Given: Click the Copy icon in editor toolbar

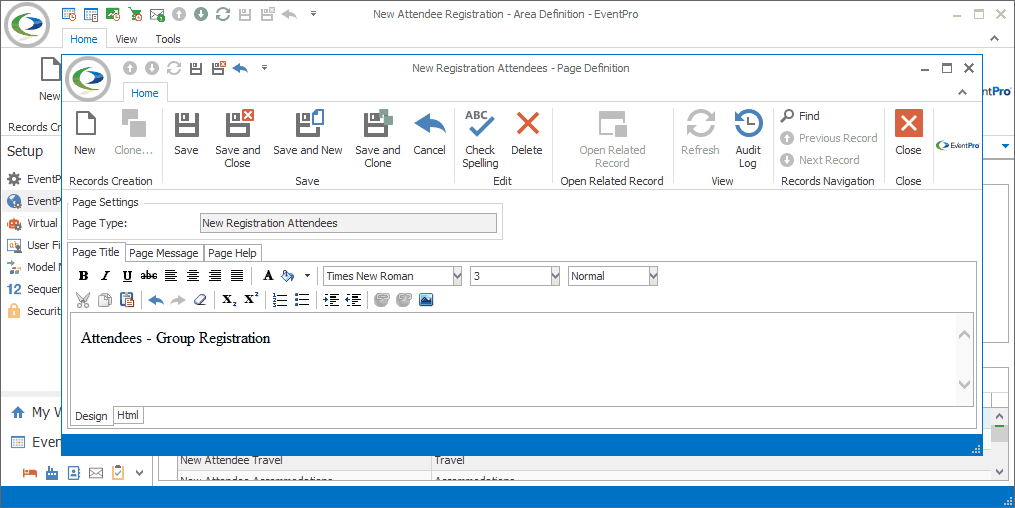Looking at the screenshot, I should click(x=105, y=300).
